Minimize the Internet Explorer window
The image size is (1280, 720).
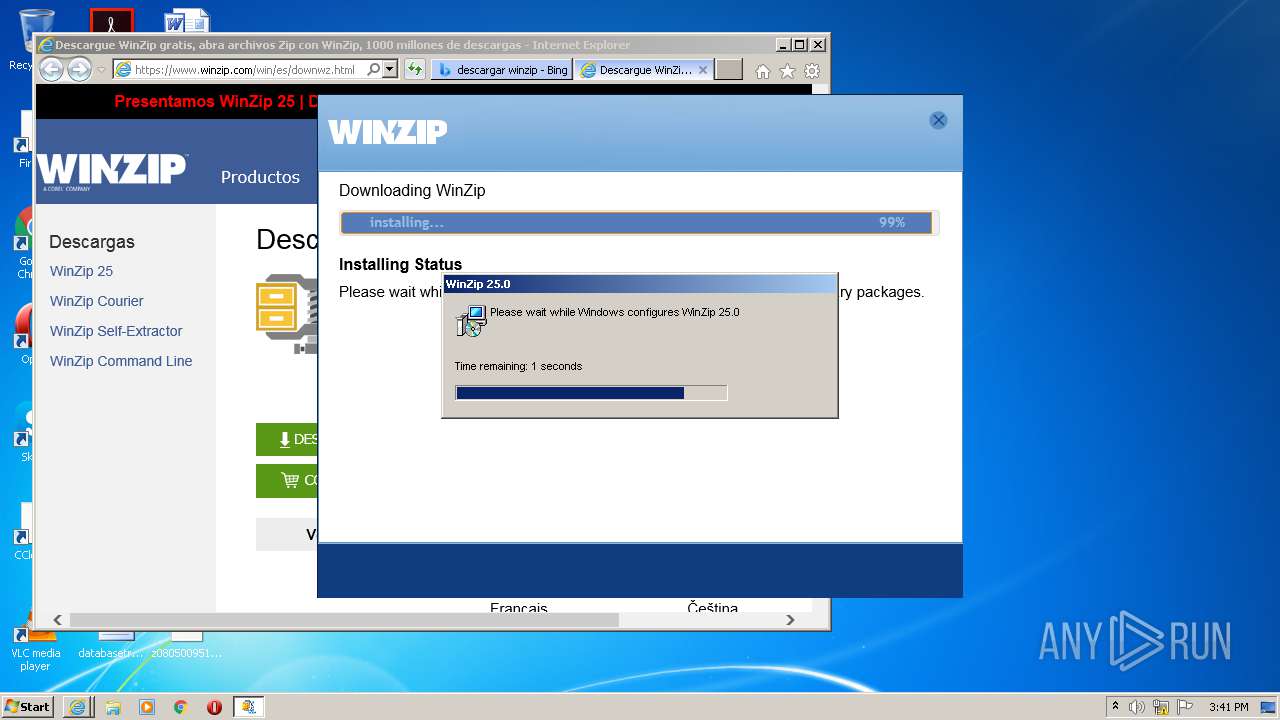pos(783,45)
